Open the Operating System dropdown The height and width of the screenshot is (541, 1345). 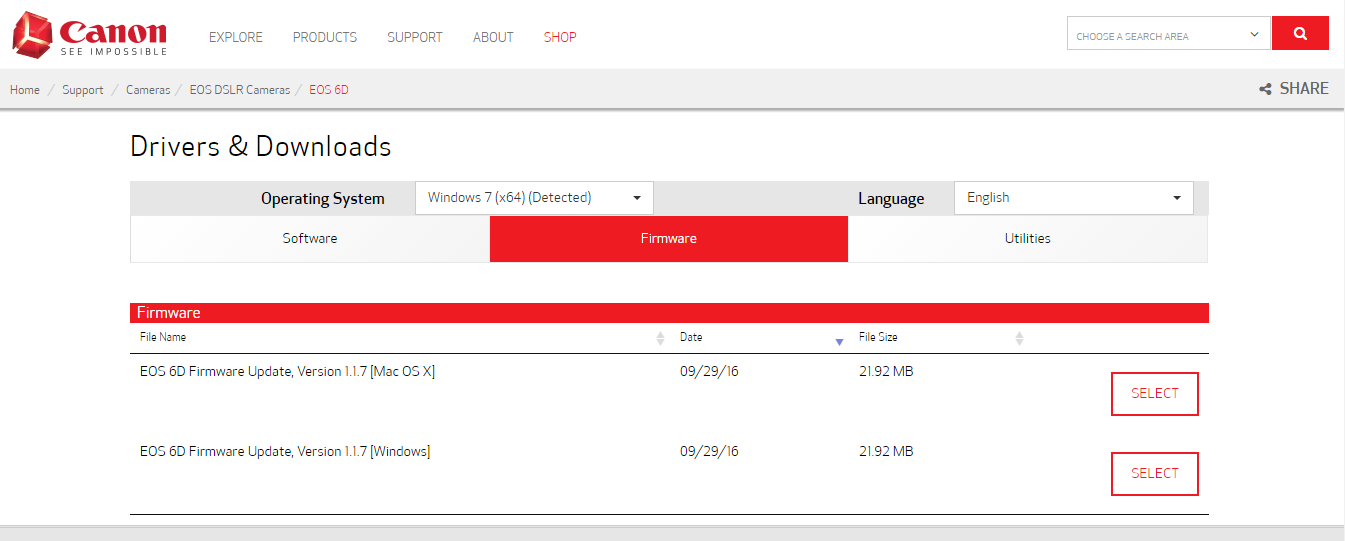[x=534, y=198]
